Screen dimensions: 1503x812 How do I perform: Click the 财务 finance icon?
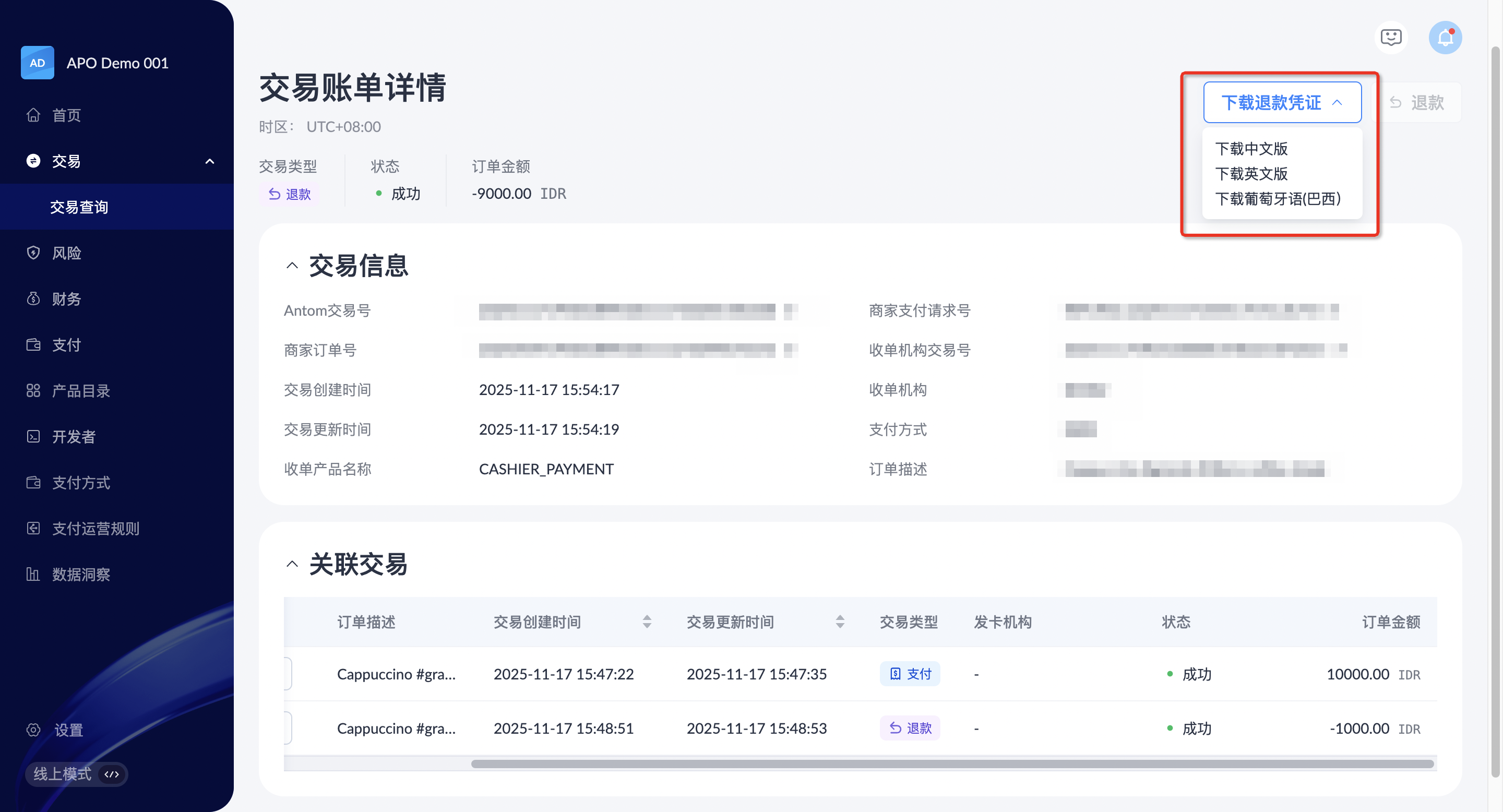[33, 298]
